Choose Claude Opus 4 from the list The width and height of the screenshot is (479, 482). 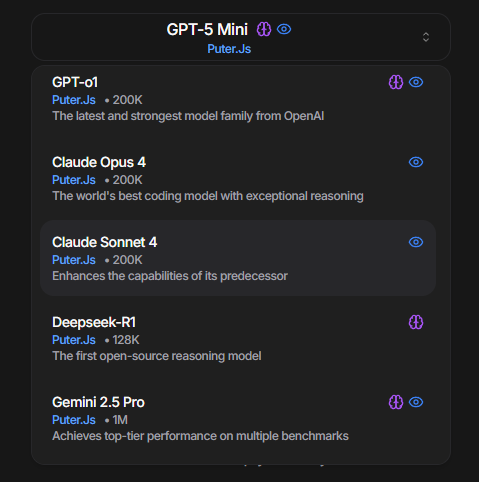click(x=238, y=179)
